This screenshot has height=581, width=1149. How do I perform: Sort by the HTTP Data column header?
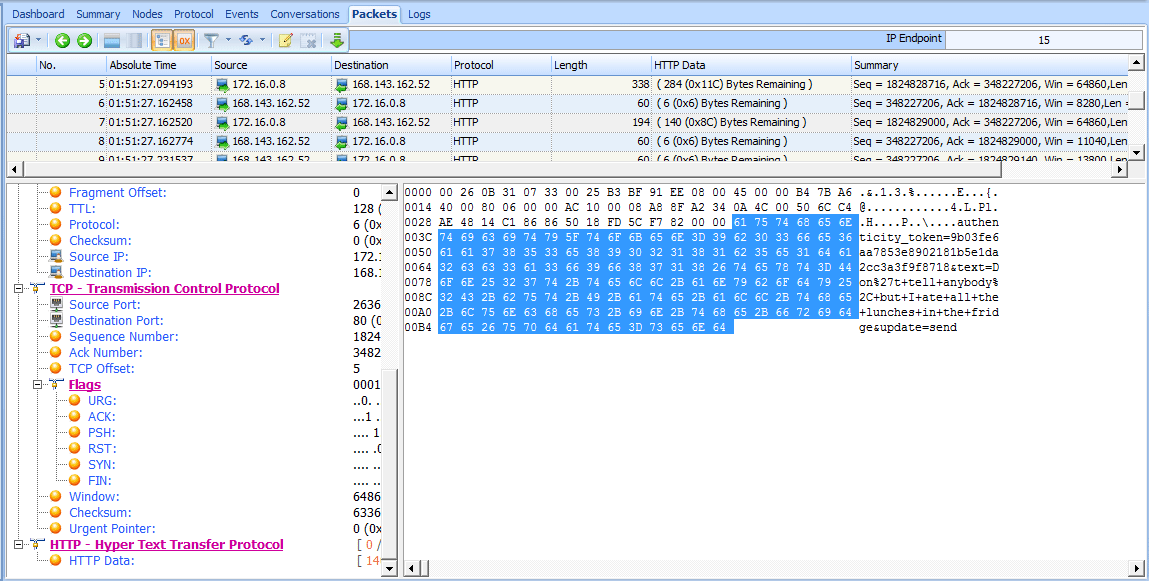point(751,65)
